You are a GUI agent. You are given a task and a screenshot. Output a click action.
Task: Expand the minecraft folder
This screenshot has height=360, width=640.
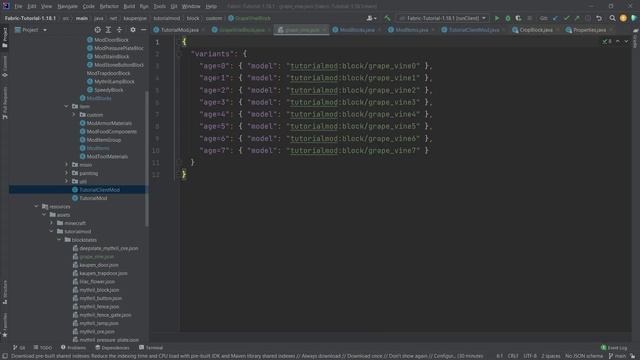coord(51,223)
